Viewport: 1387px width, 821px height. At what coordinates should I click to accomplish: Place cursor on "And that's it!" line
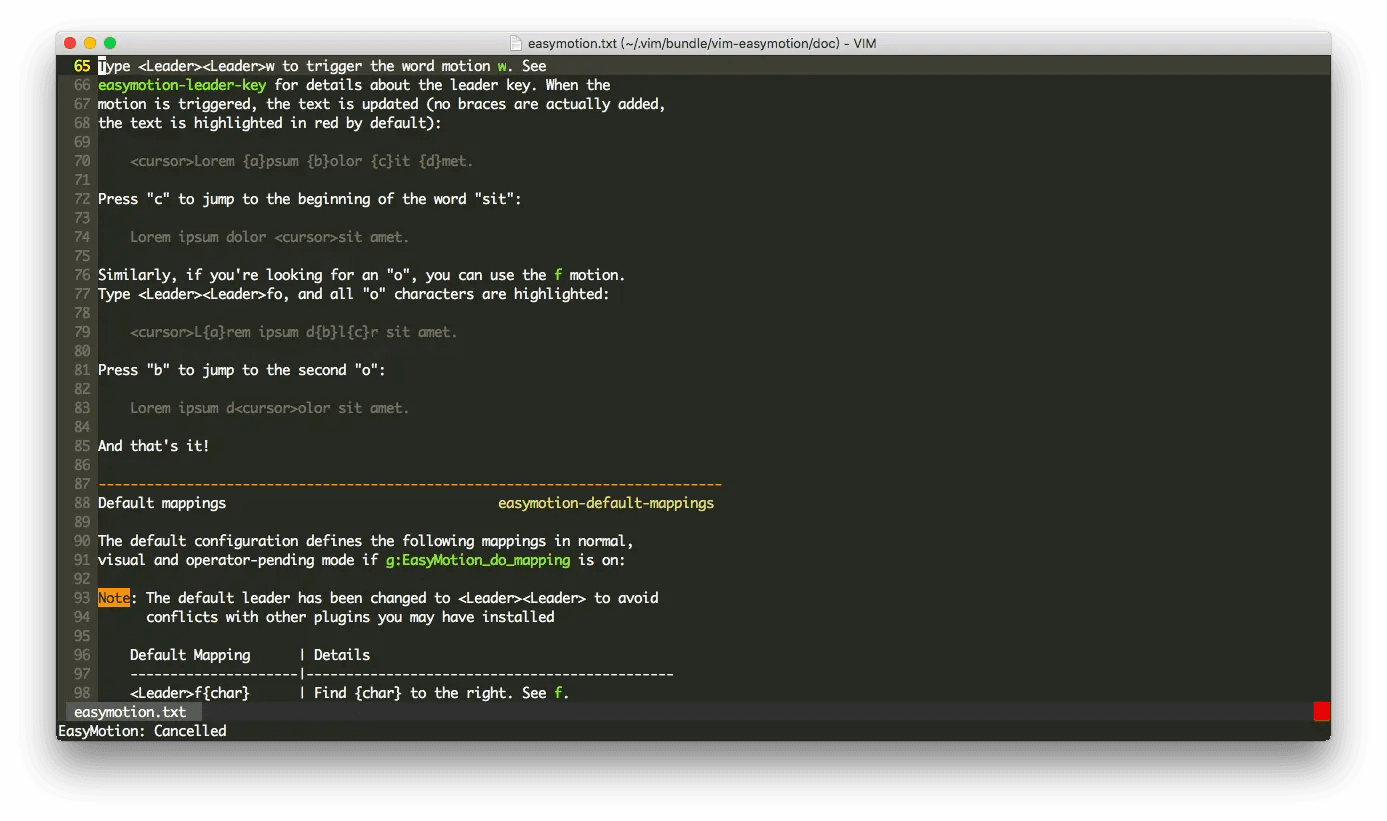tap(154, 446)
